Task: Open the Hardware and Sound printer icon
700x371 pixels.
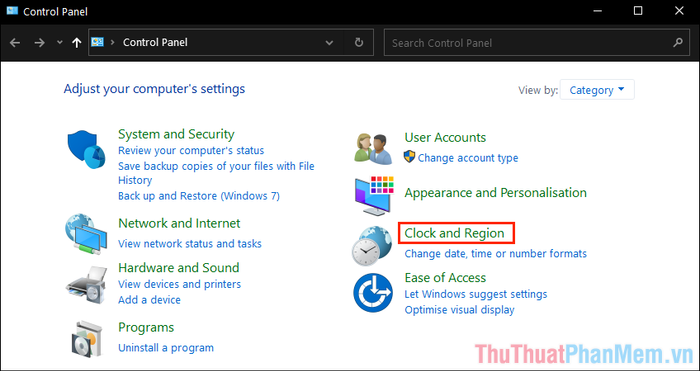Action: point(86,285)
